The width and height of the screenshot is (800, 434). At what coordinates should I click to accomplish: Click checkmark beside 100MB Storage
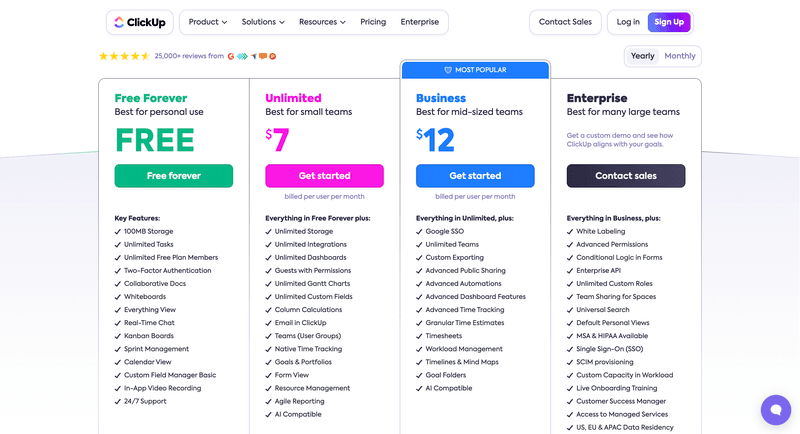118,232
